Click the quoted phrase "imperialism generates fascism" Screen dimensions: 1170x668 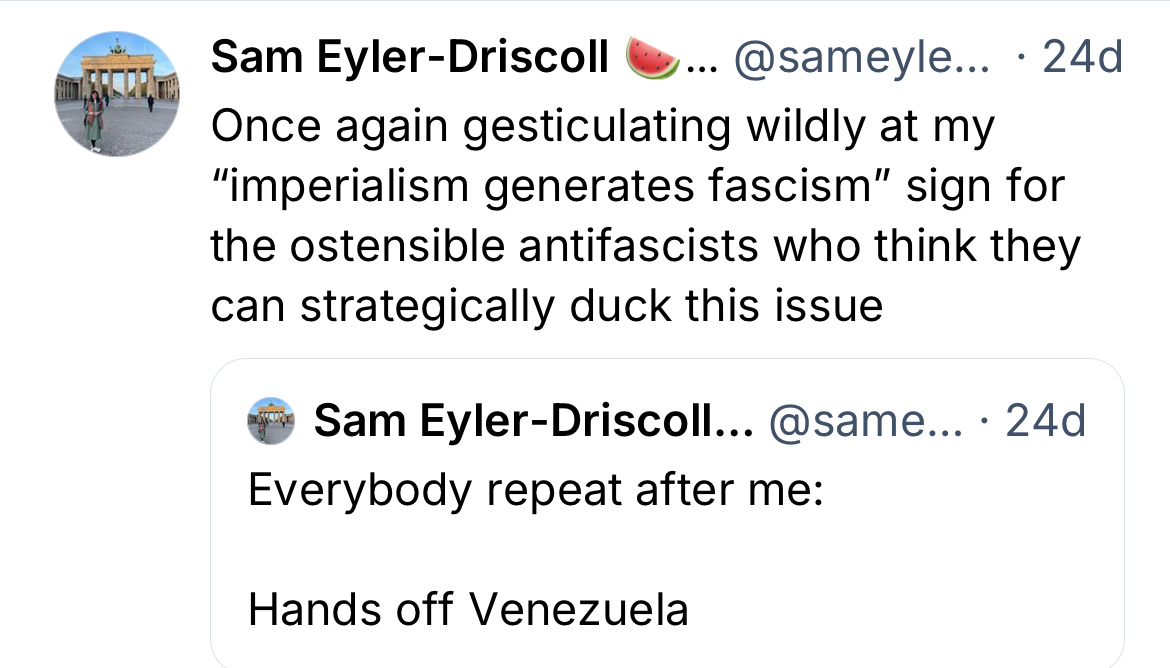pos(549,186)
